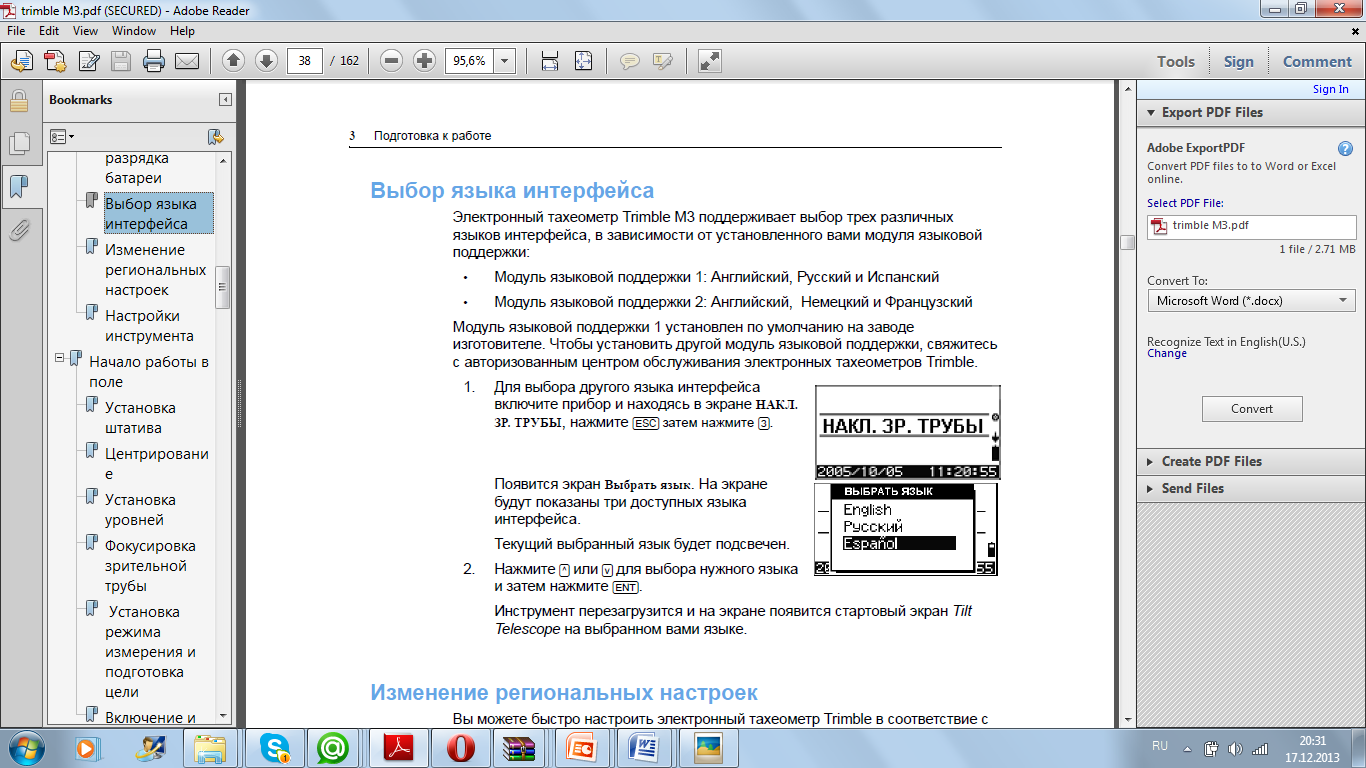Image resolution: width=1366 pixels, height=768 pixels.
Task: Open Convert To Microsoft Word dropdown
Action: point(1251,300)
